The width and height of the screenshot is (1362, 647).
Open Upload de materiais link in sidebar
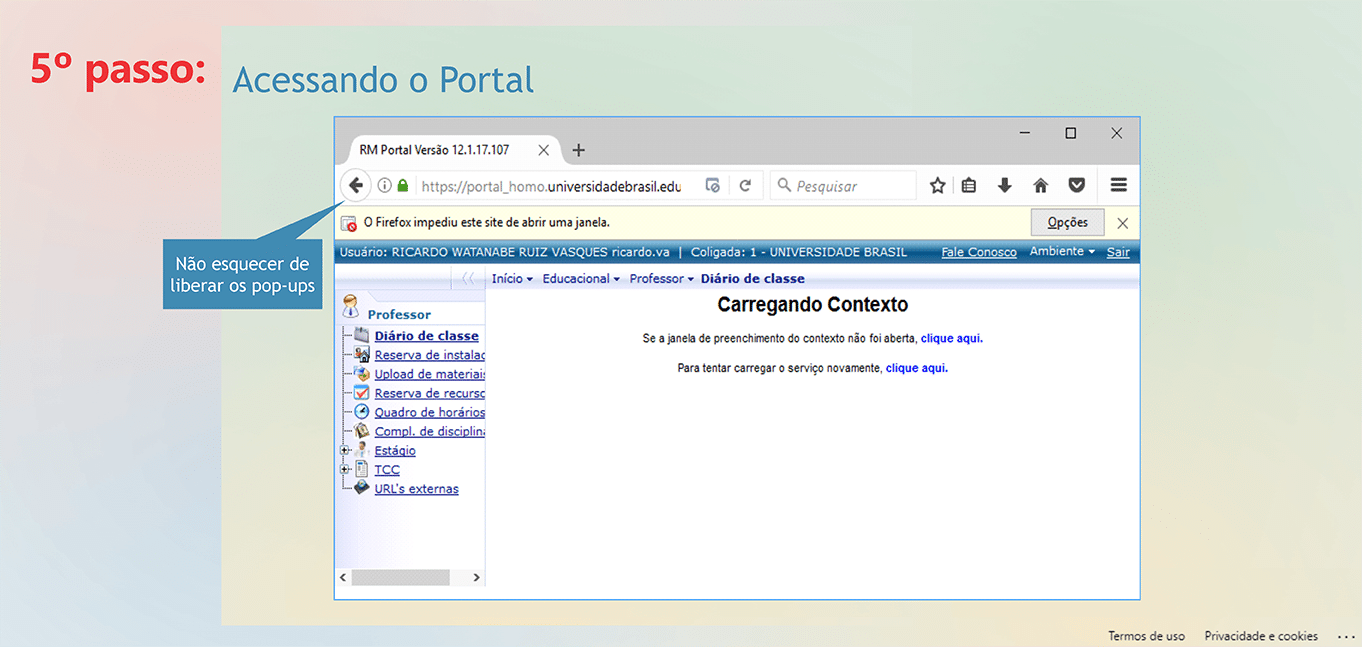[429, 374]
